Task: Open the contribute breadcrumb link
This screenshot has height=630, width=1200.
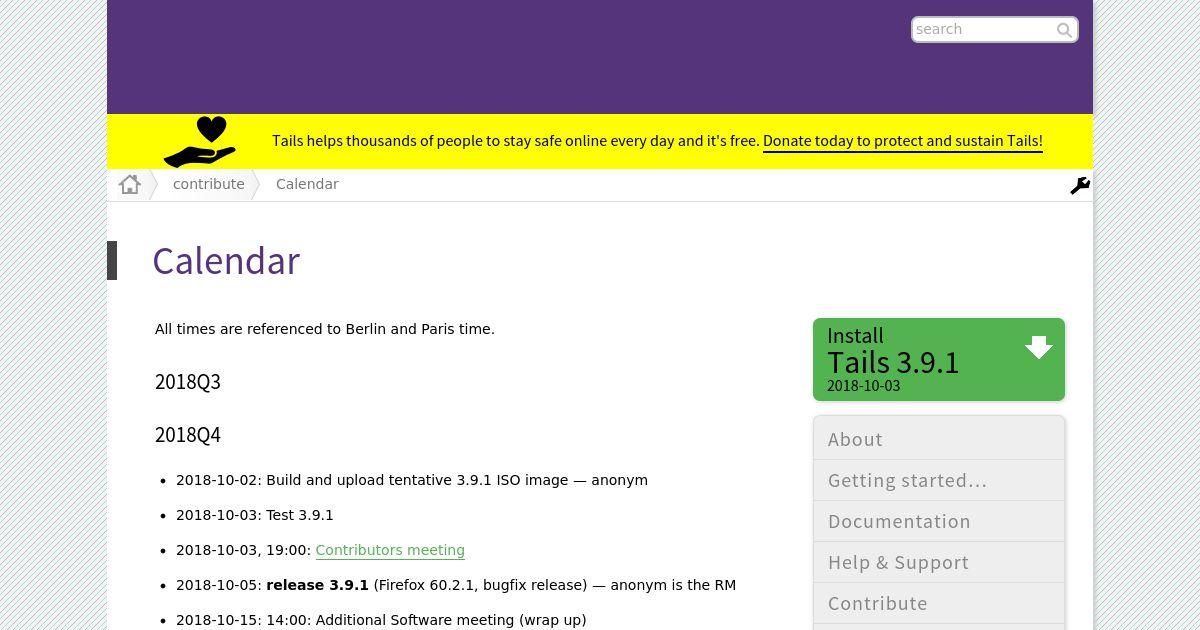Action: tap(208, 184)
